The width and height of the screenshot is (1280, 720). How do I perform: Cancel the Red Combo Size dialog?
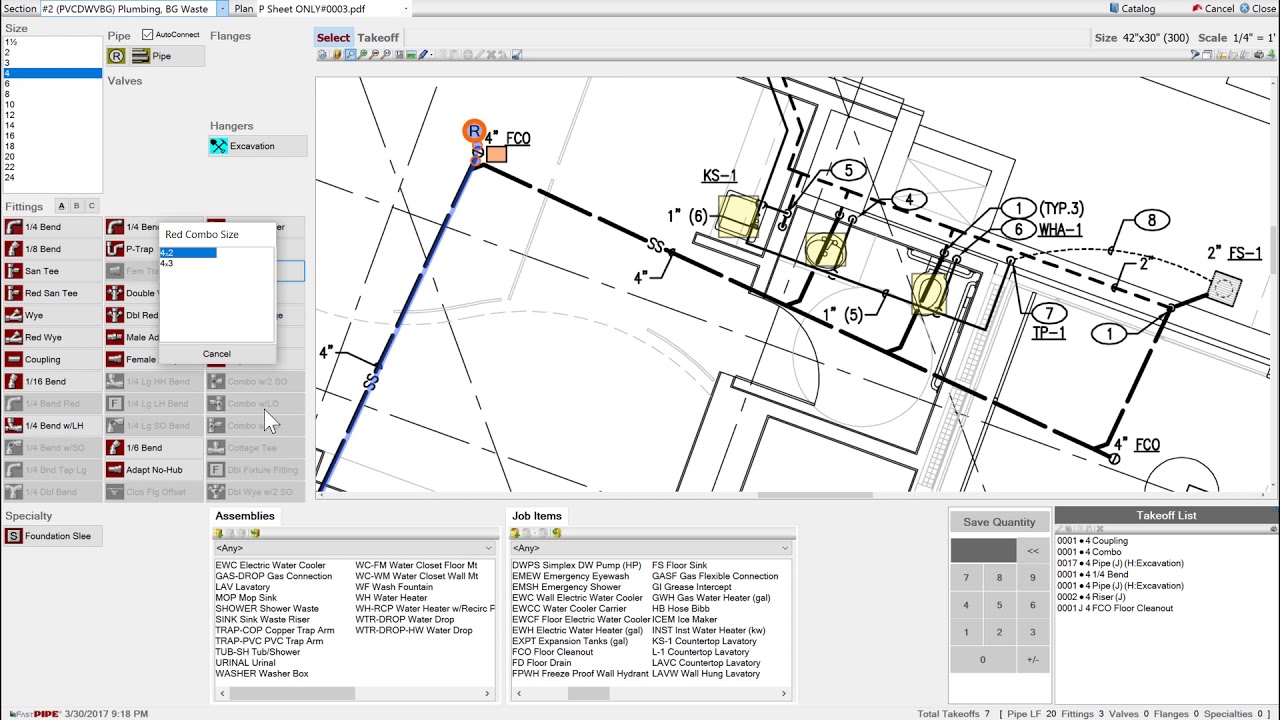(x=217, y=354)
